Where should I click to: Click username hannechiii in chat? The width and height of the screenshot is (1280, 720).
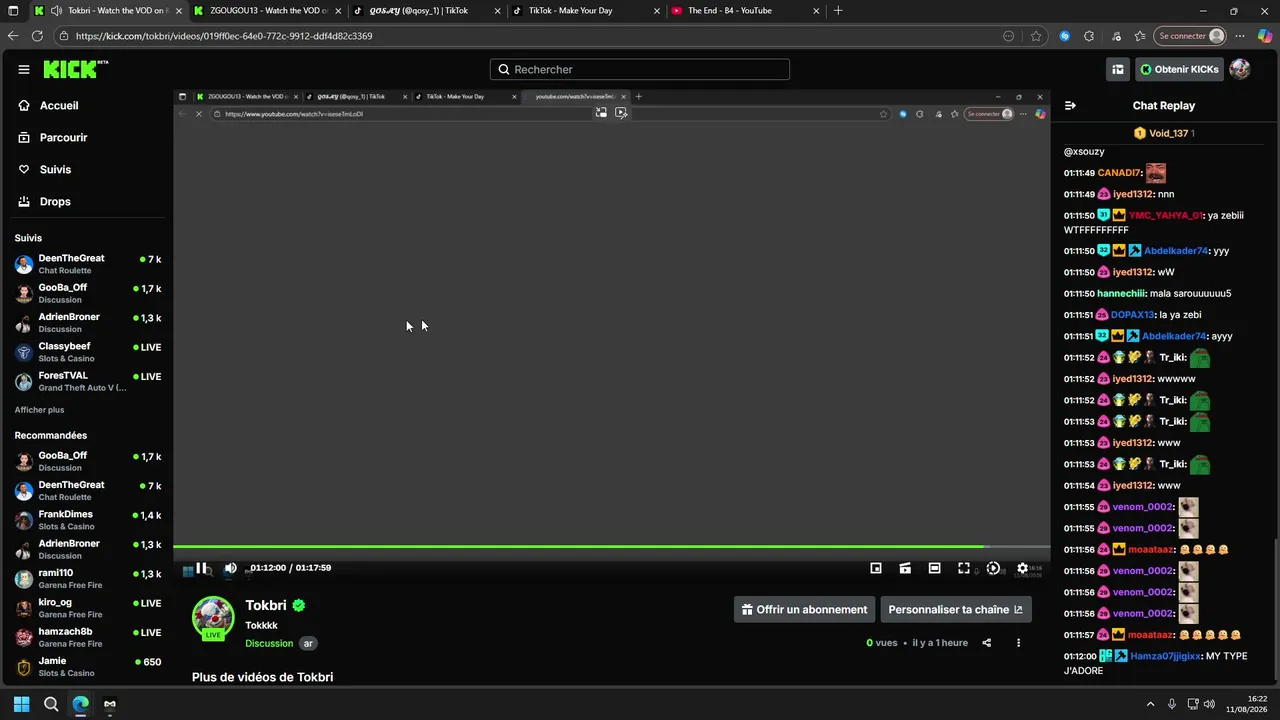coord(1121,294)
